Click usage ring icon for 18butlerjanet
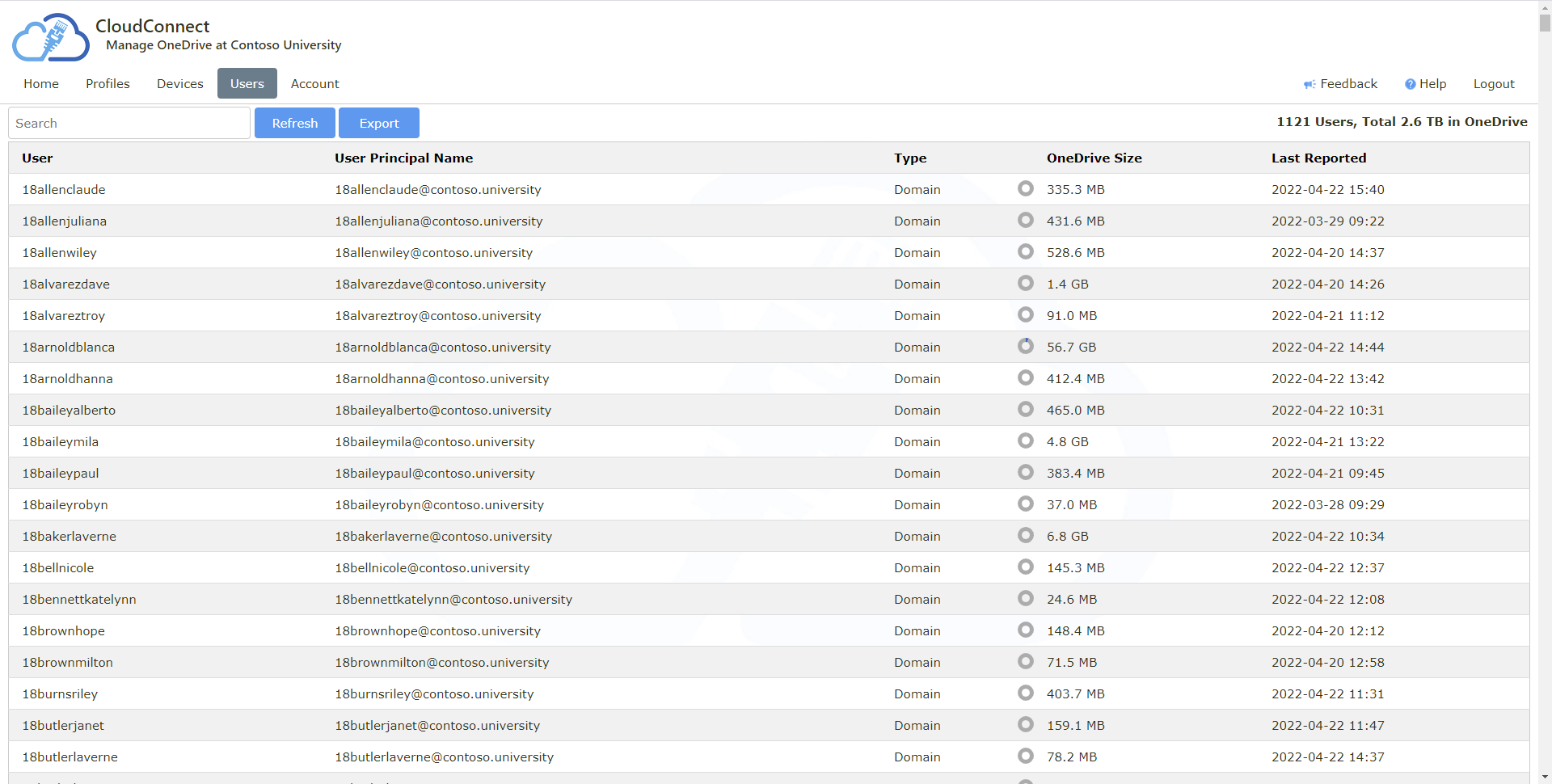Viewport: 1552px width, 784px height. [x=1025, y=724]
